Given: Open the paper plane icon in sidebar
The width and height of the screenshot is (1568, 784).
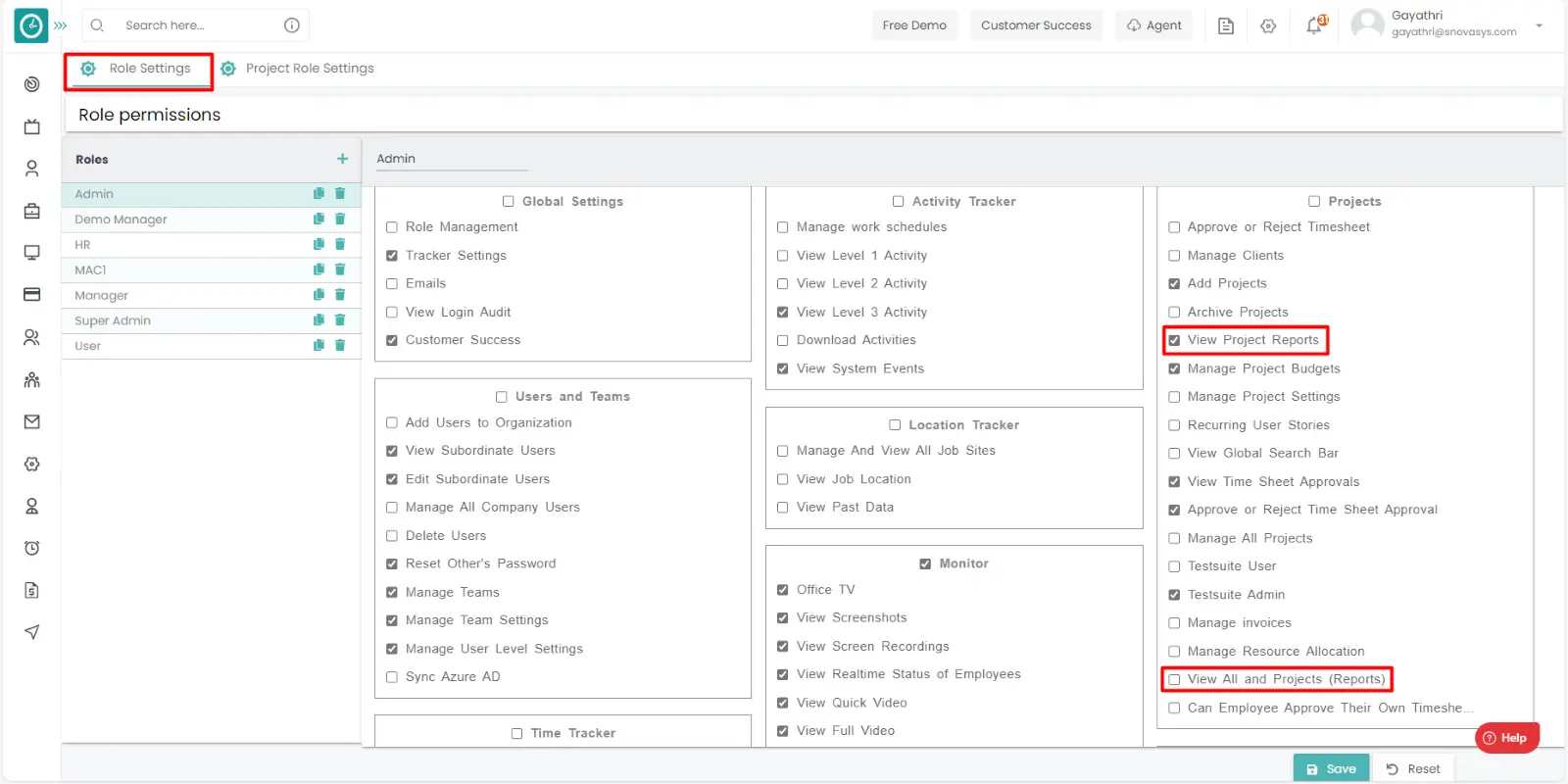Looking at the screenshot, I should point(31,632).
